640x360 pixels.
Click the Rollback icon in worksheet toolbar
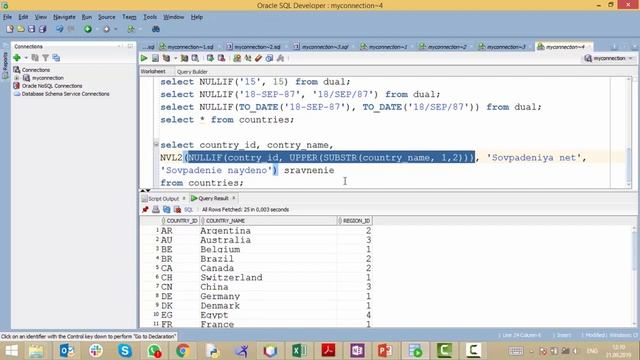pos(221,58)
